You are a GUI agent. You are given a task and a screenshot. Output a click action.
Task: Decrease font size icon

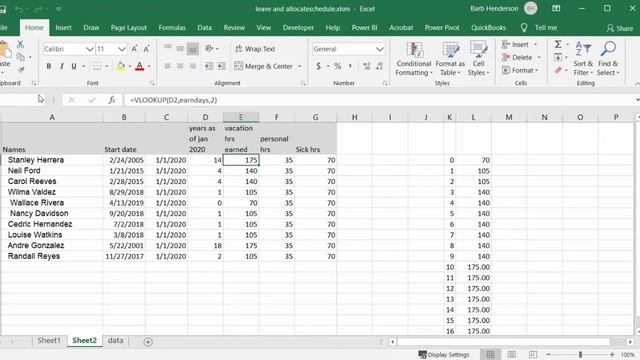pyautogui.click(x=147, y=49)
